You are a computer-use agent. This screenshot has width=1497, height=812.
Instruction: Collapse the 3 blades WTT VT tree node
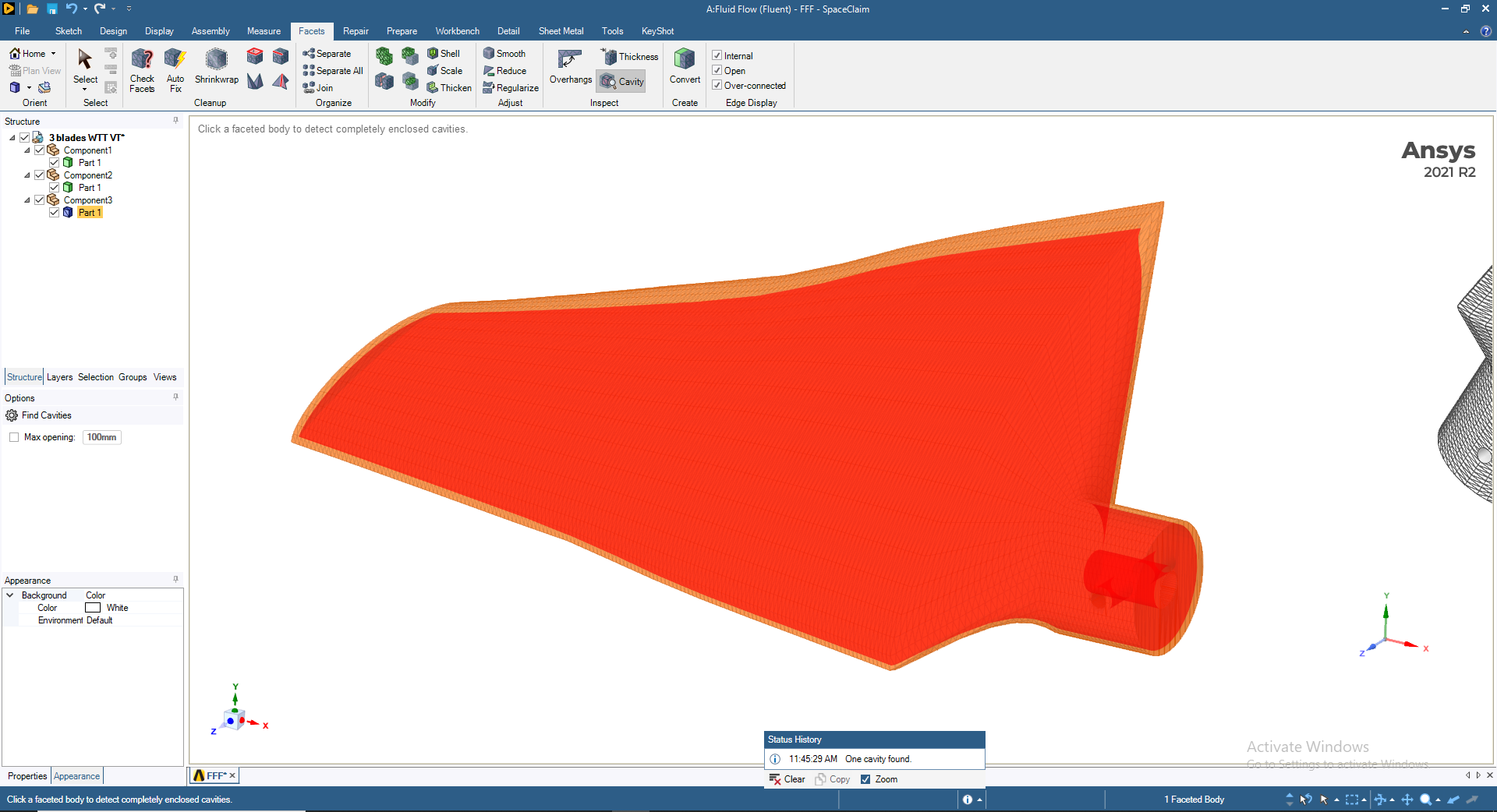(x=12, y=138)
